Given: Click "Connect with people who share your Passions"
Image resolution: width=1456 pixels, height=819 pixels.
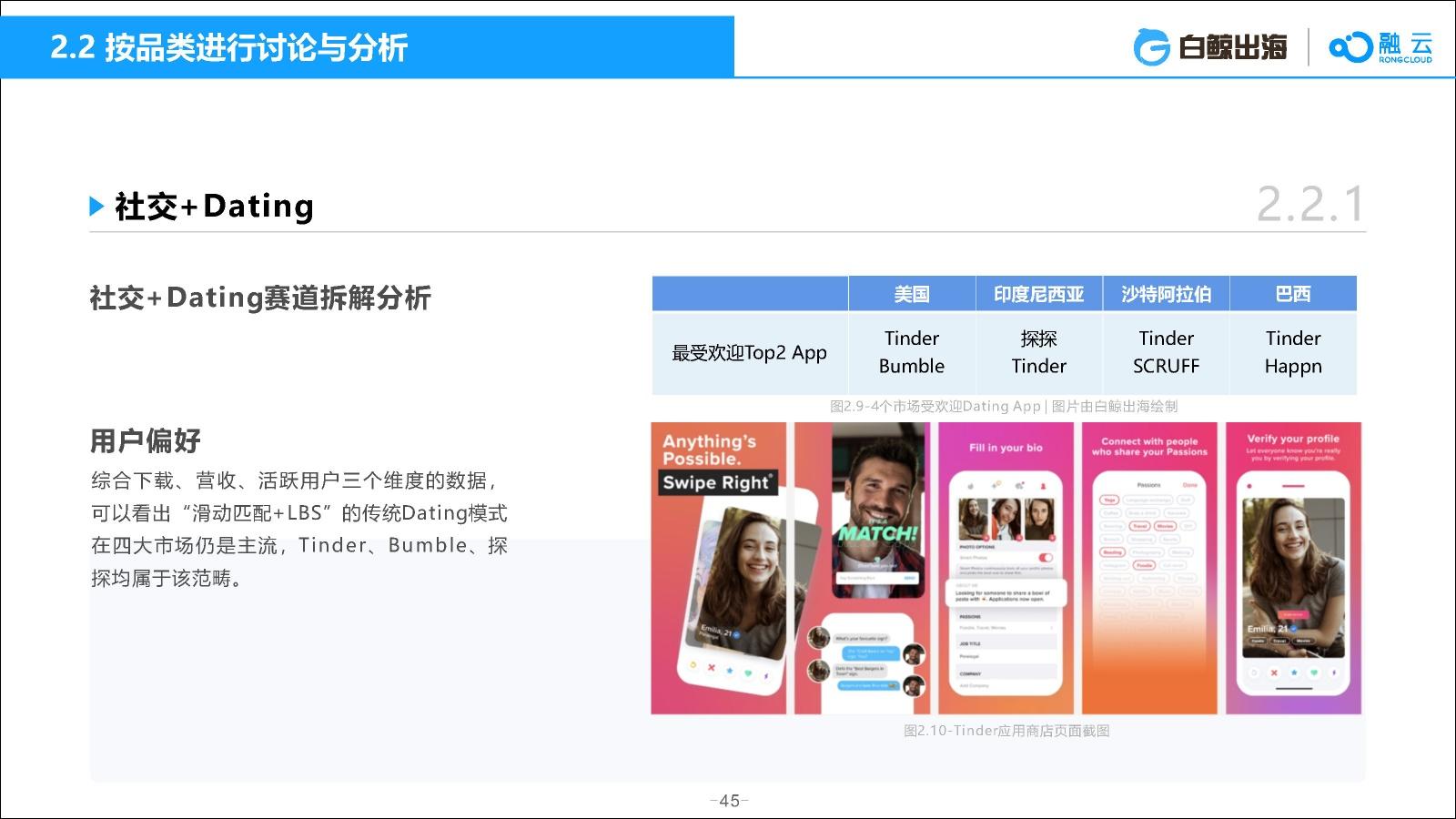Looking at the screenshot, I should [x=1149, y=446].
